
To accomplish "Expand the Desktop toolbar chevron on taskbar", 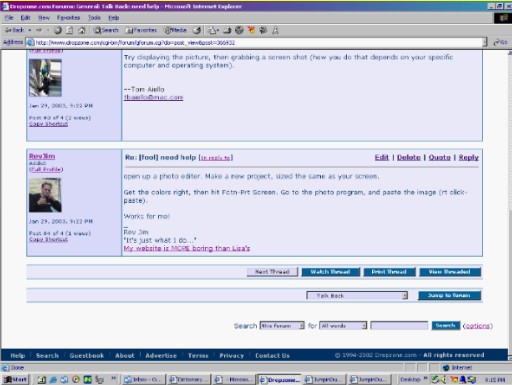I will pyautogui.click(x=425, y=378).
